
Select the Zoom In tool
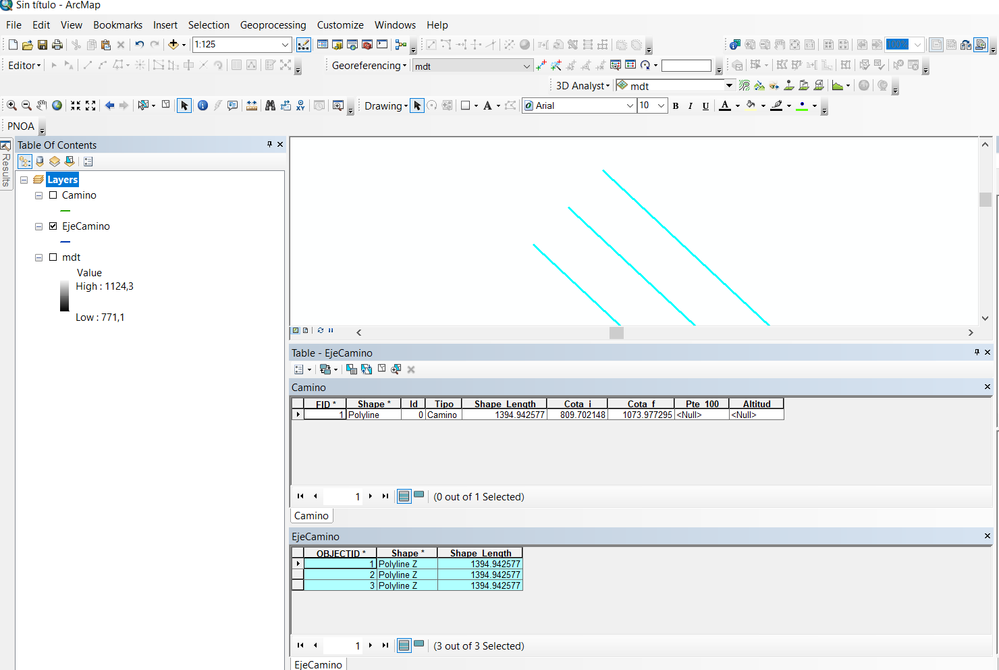(11, 106)
